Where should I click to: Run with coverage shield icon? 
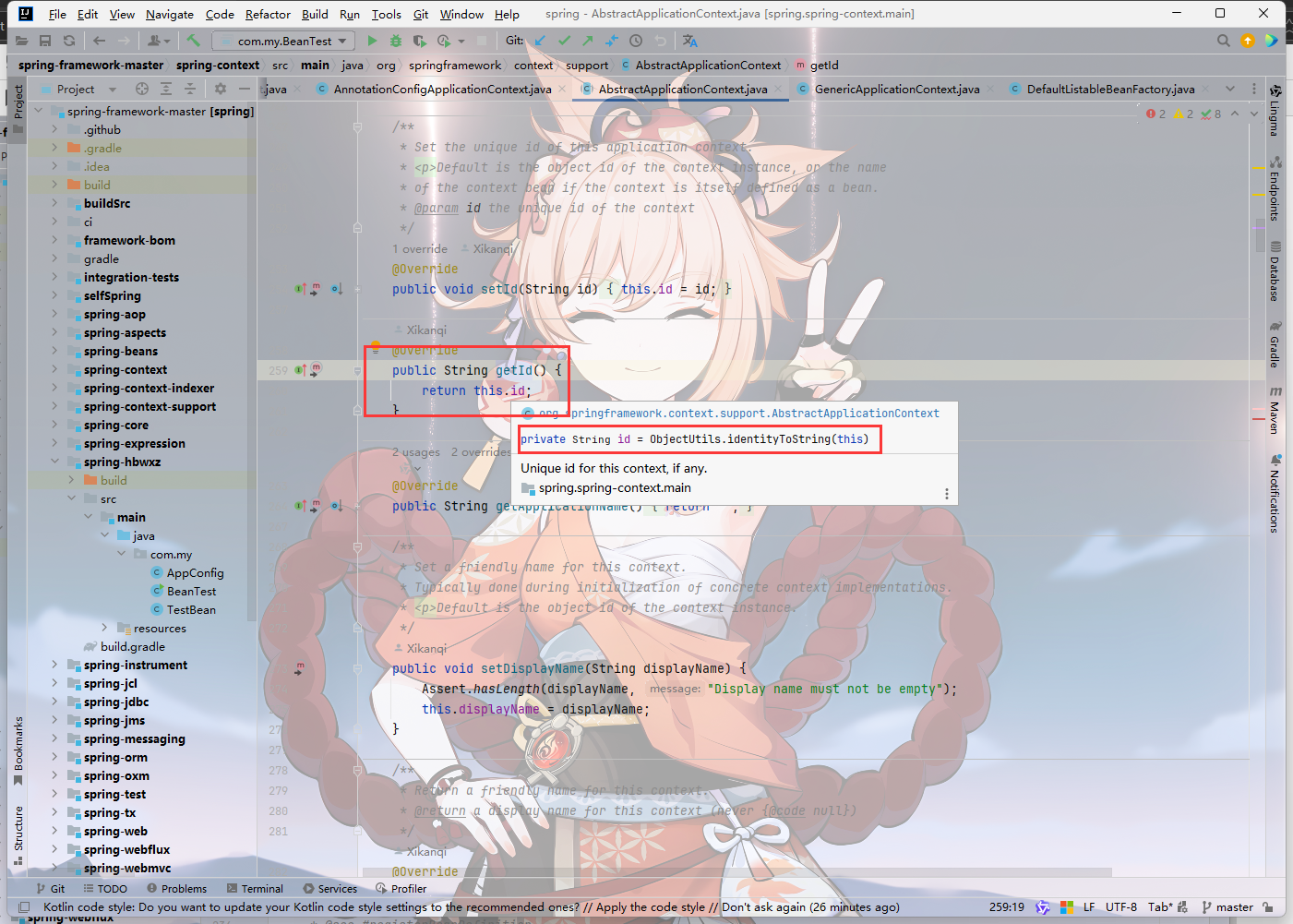click(x=420, y=41)
